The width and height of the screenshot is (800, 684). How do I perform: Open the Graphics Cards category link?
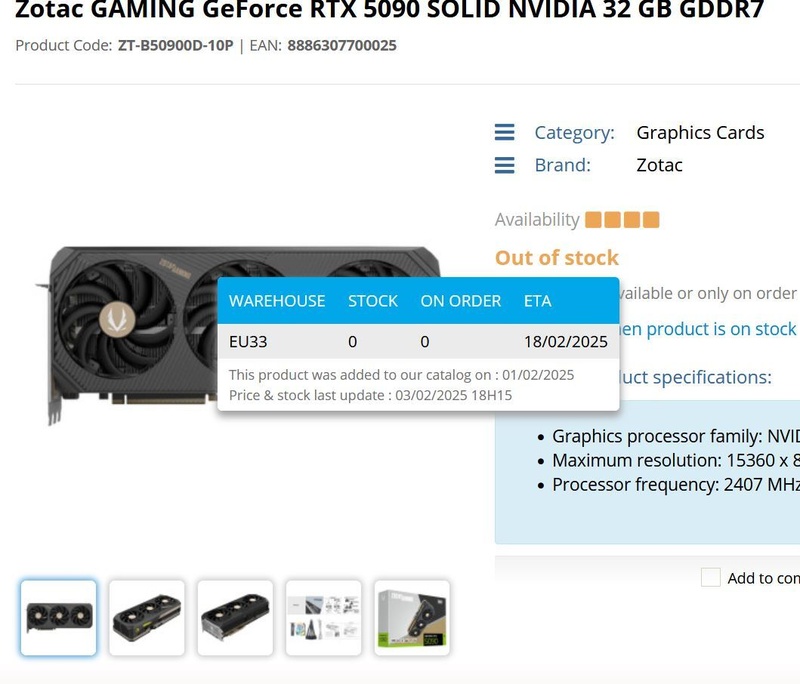700,133
